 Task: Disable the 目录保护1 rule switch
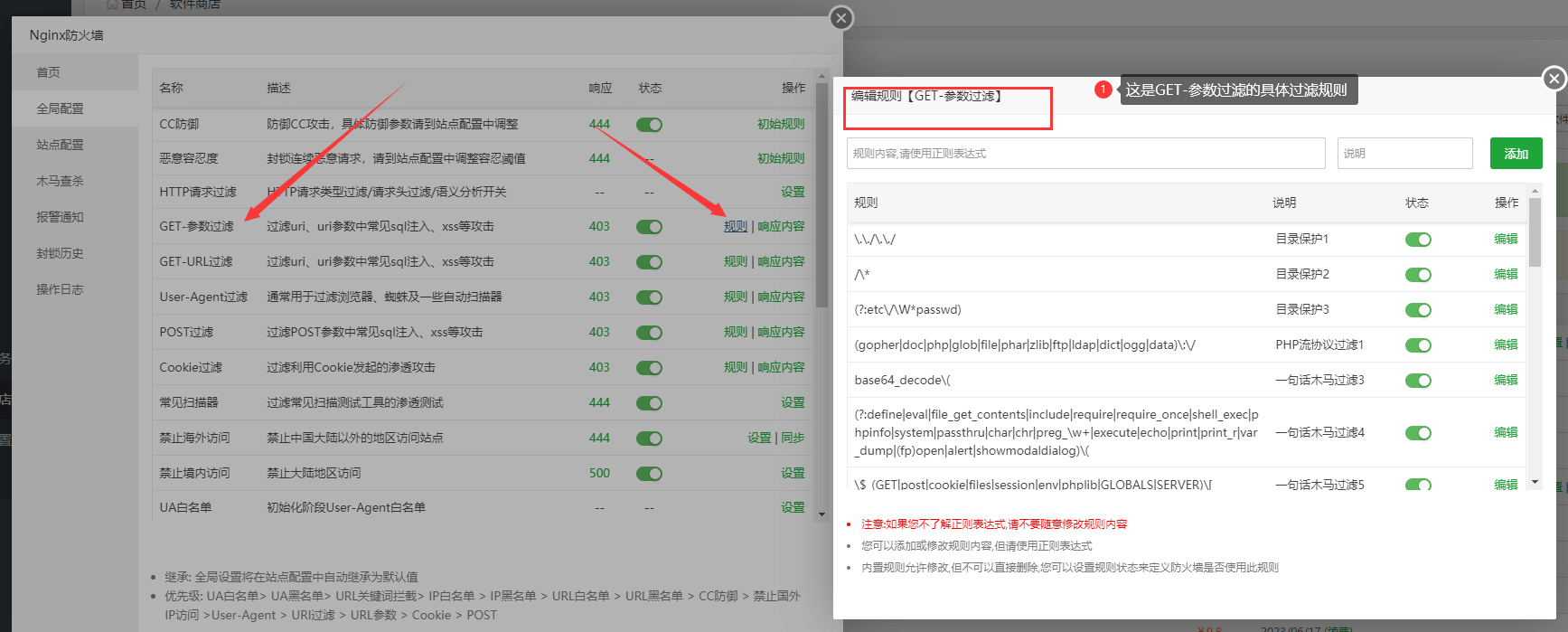(1418, 240)
